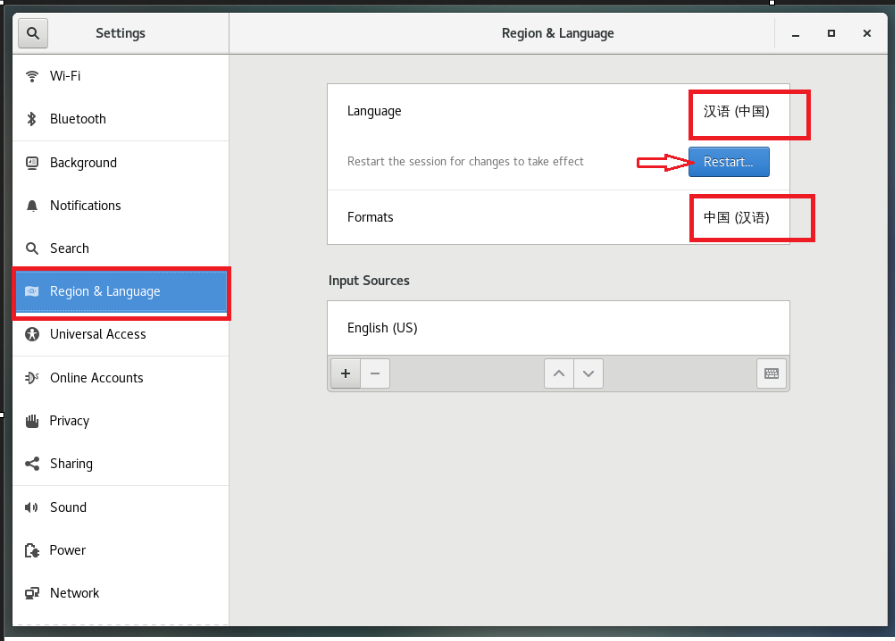Screen dimensions: 895x641
Task: Open Notifications settings
Action: pyautogui.click(x=121, y=205)
